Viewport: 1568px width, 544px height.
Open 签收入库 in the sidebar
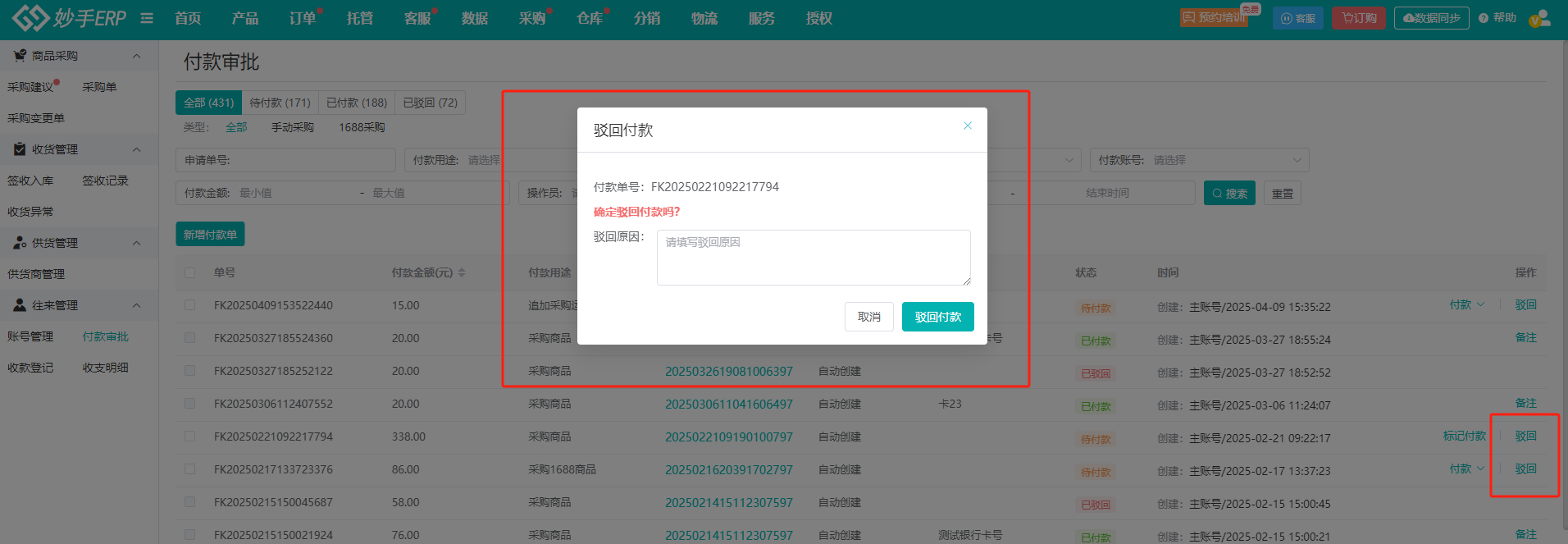[x=30, y=181]
